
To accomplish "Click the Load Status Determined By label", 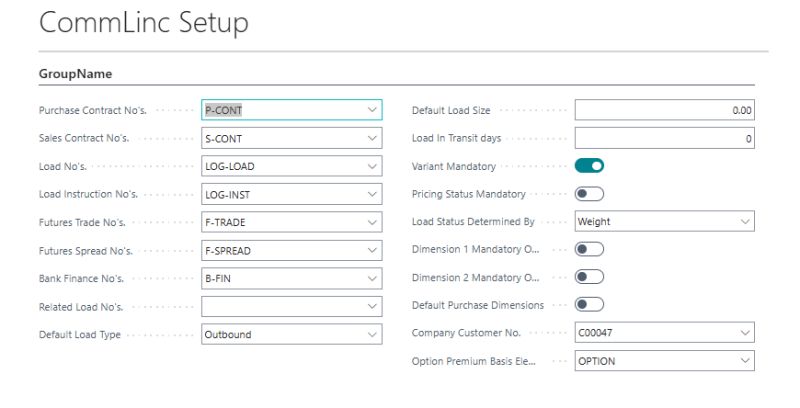I will [x=473, y=221].
